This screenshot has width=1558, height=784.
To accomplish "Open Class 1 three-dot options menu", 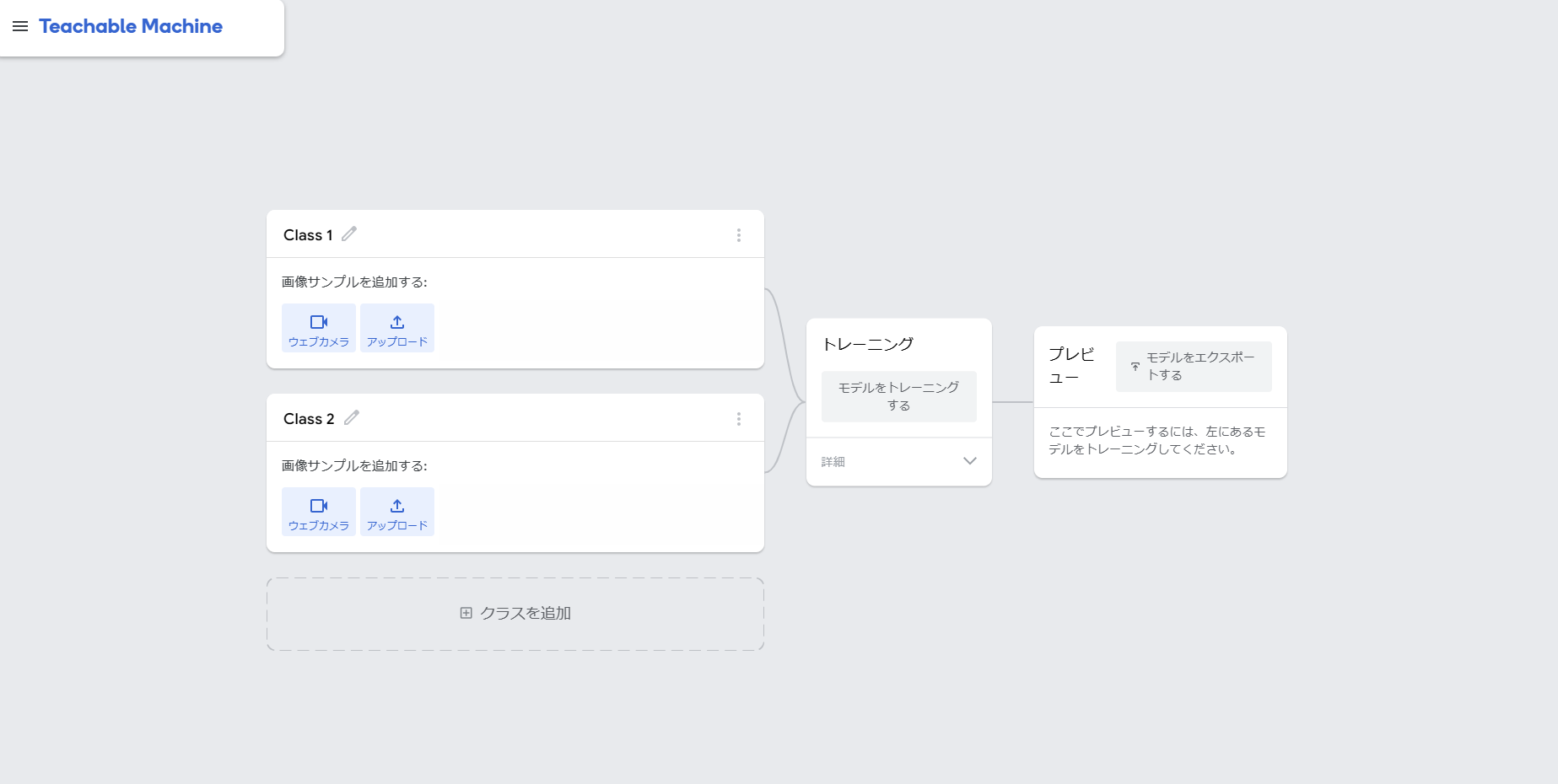I will (739, 235).
